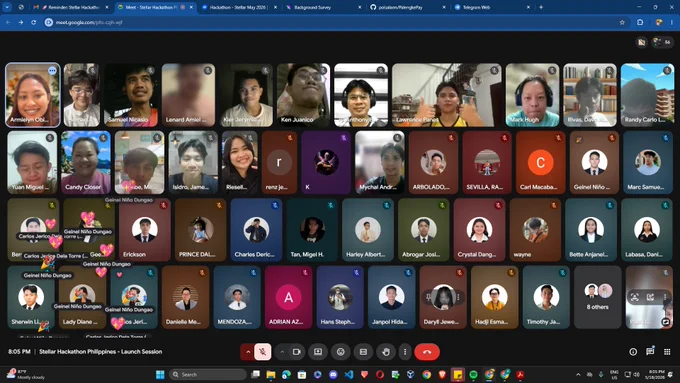Pin Daryll Jewe's tile using pin icon
The image size is (680, 383).
click(428, 297)
